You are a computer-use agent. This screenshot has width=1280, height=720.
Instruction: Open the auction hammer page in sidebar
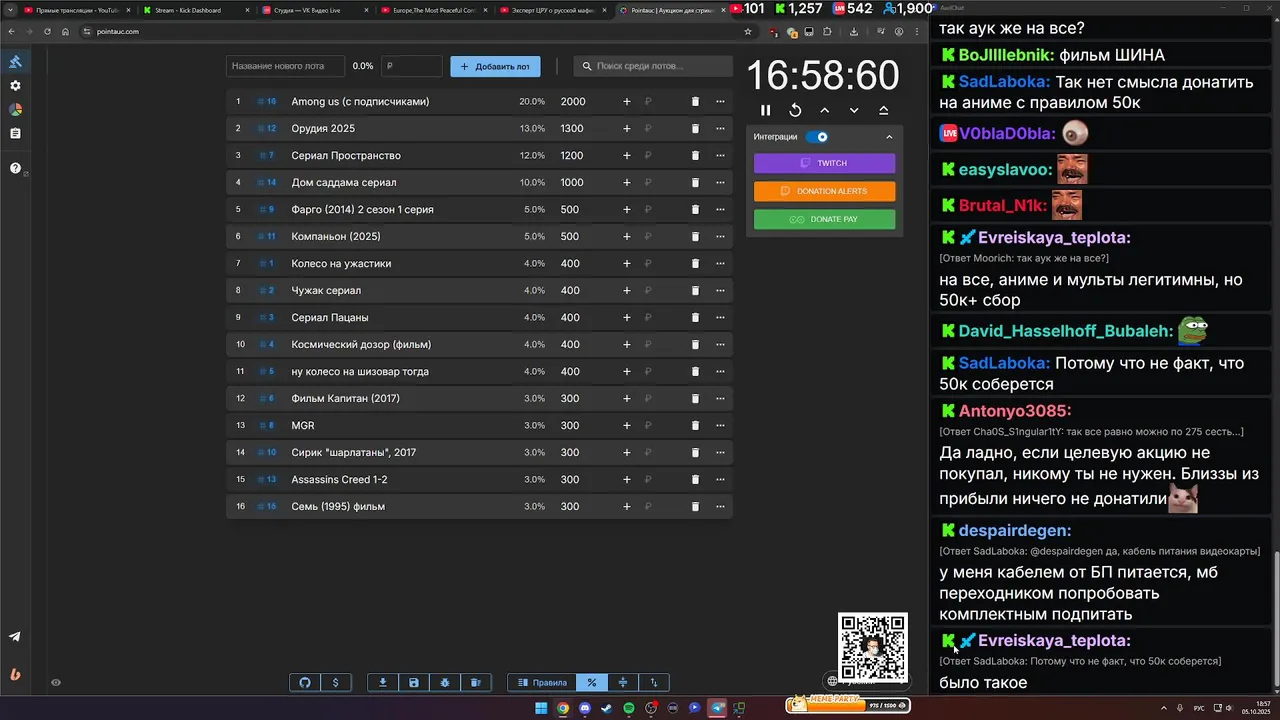15,62
